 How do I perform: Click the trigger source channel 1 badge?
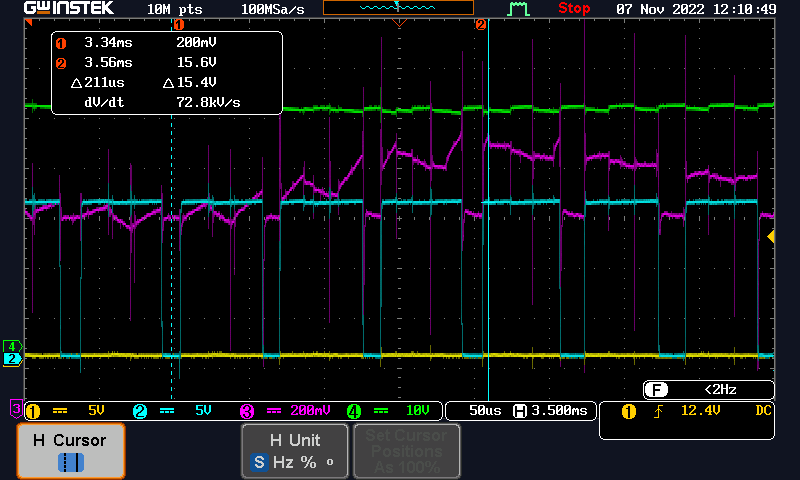pos(629,411)
